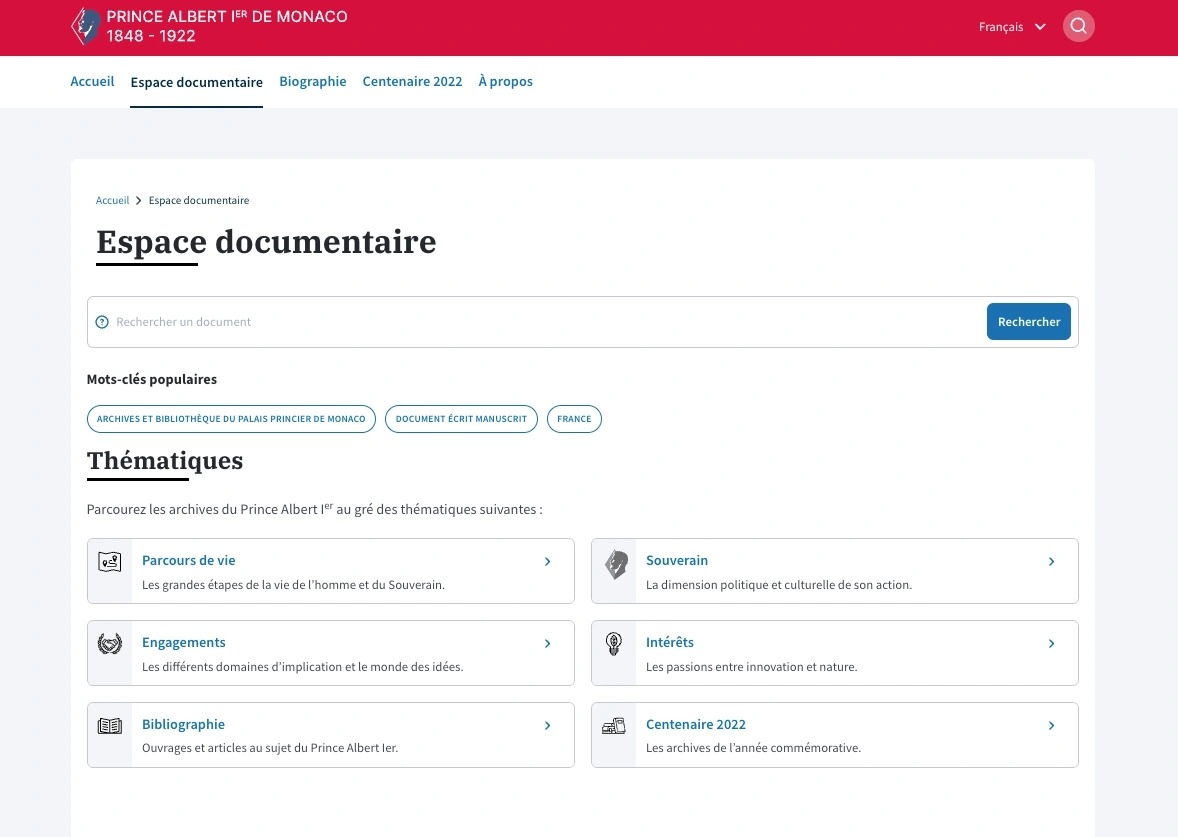The height and width of the screenshot is (837, 1178).
Task: Click the Accueil breadcrumb link
Action: (x=113, y=201)
